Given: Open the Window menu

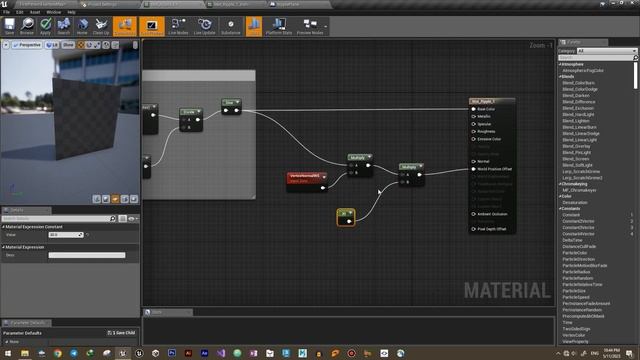Looking at the screenshot, I should (x=53, y=12).
